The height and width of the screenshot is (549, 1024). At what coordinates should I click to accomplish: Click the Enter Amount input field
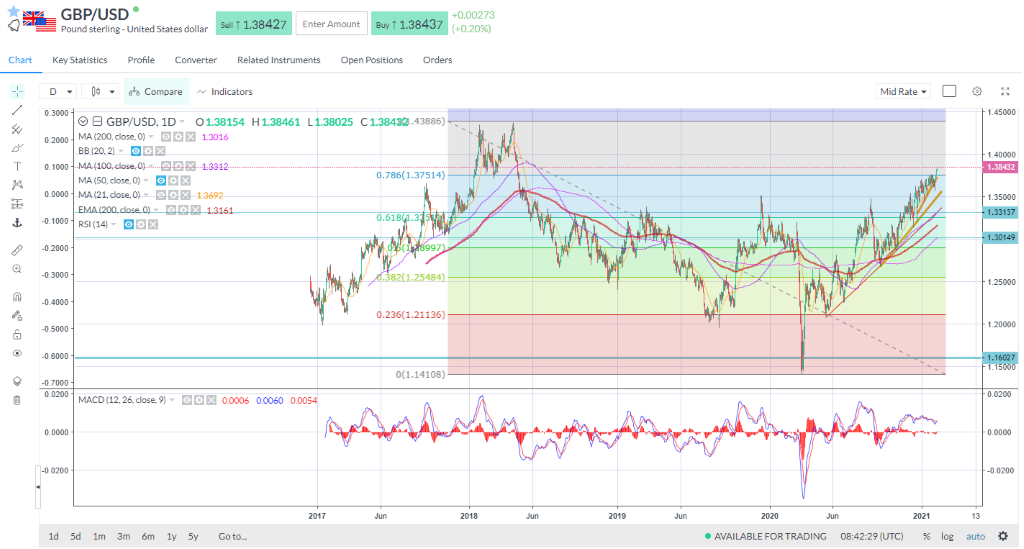pos(331,23)
